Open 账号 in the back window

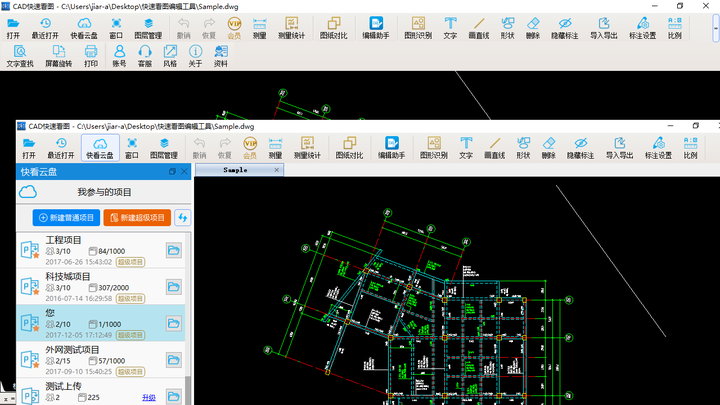coord(119,56)
